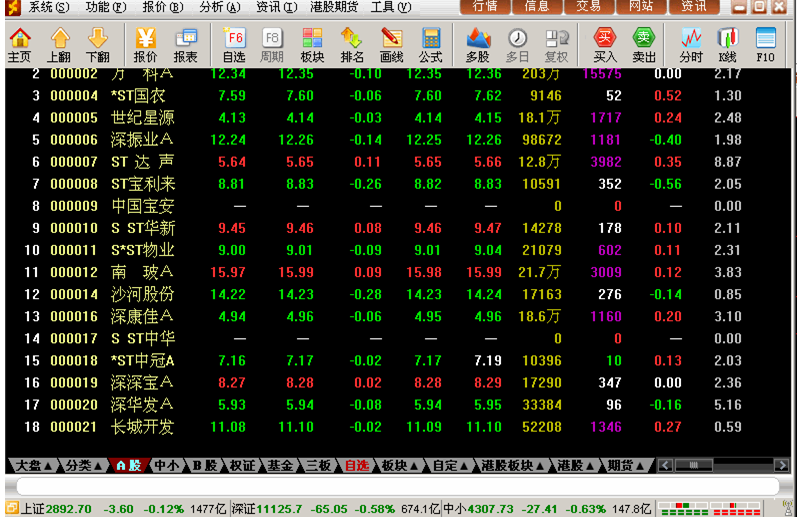This screenshot has width=797, height=517.
Task: Switch to the 自选 bottom tab
Action: 356,466
